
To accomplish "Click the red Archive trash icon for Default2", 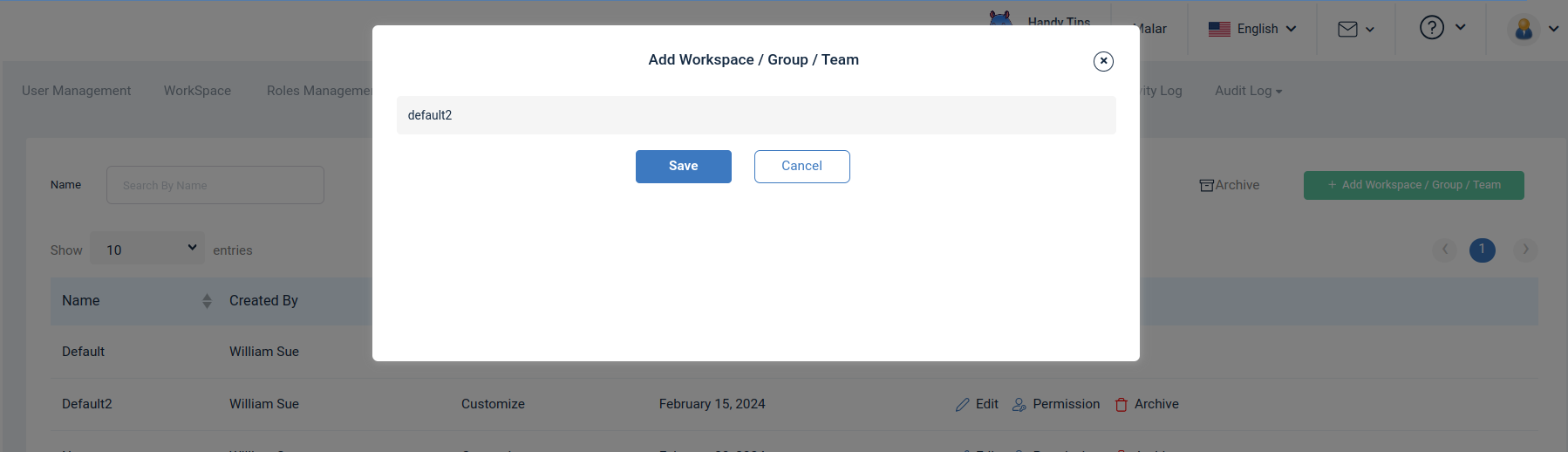I will (x=1121, y=405).
